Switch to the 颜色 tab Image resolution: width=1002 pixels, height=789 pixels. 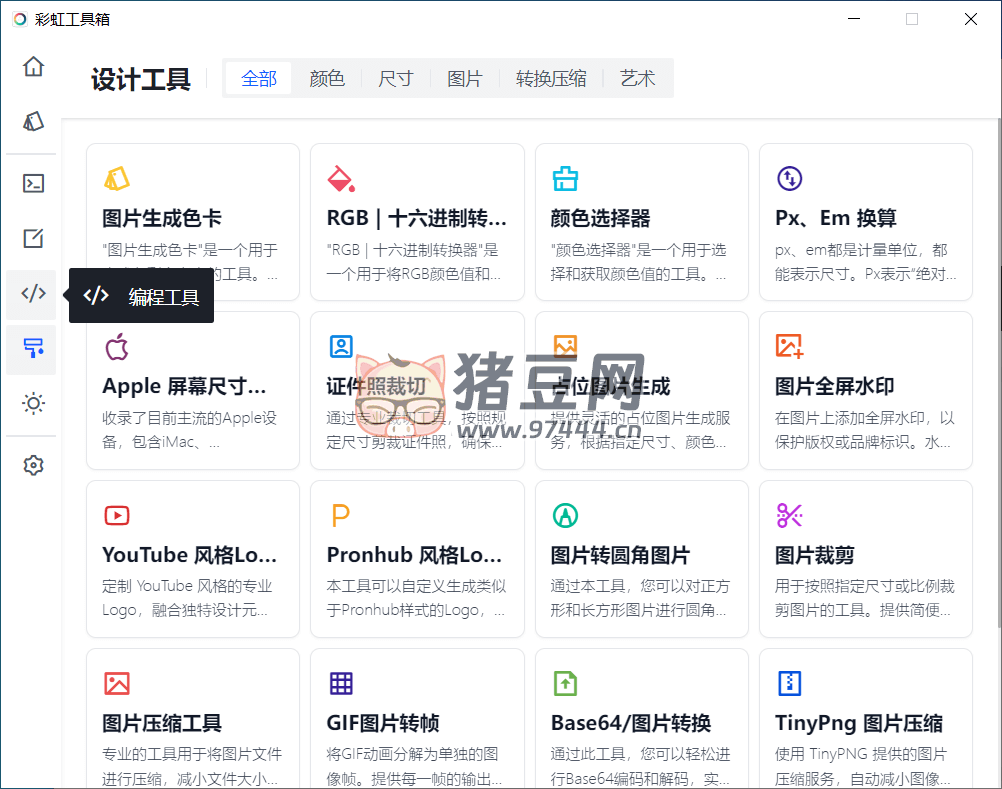pos(327,79)
